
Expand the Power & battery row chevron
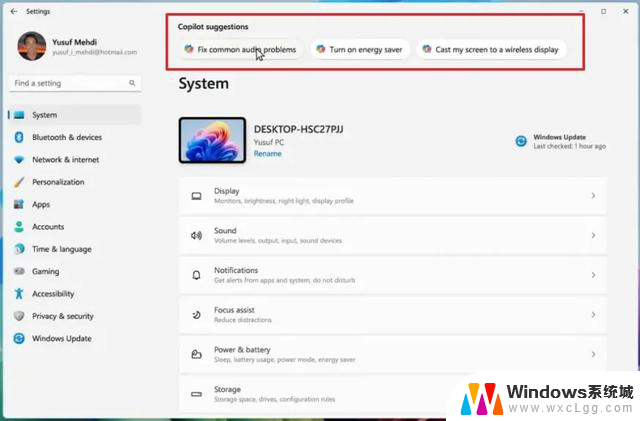tap(593, 354)
